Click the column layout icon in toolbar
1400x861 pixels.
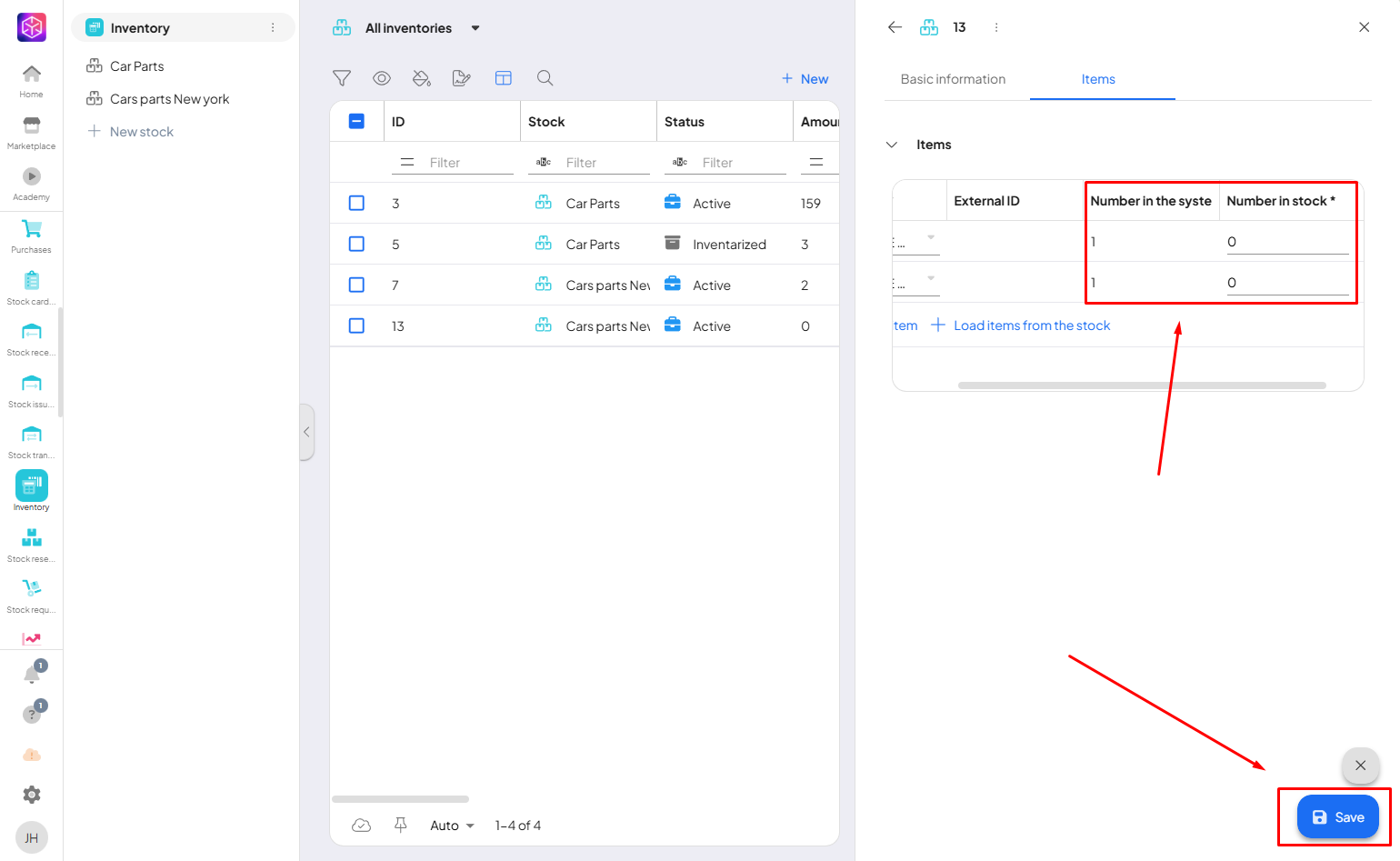(x=503, y=78)
